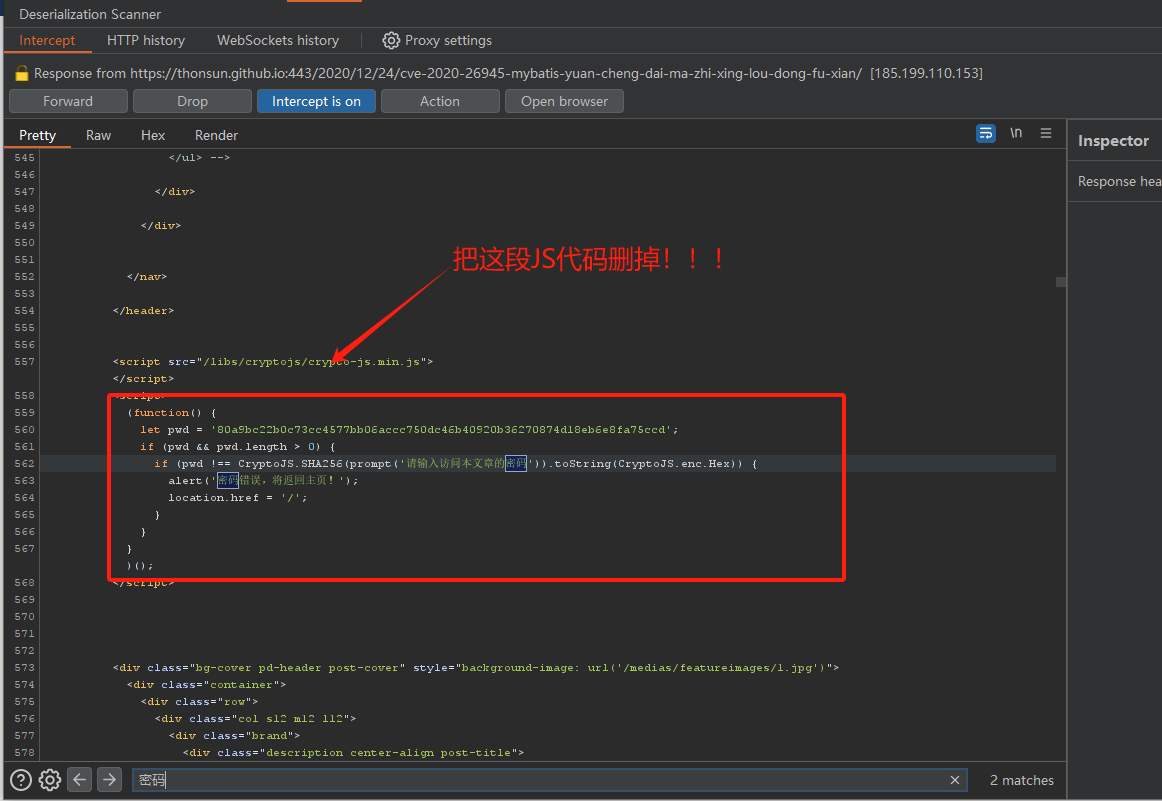Screen dimensions: 1162x801
Task: Click the div class="brand" line 577
Action: [234, 735]
